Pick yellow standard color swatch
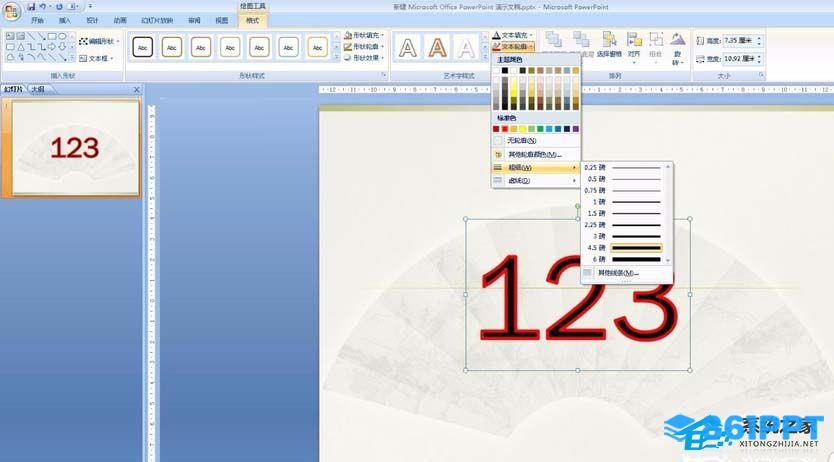 tap(522, 129)
